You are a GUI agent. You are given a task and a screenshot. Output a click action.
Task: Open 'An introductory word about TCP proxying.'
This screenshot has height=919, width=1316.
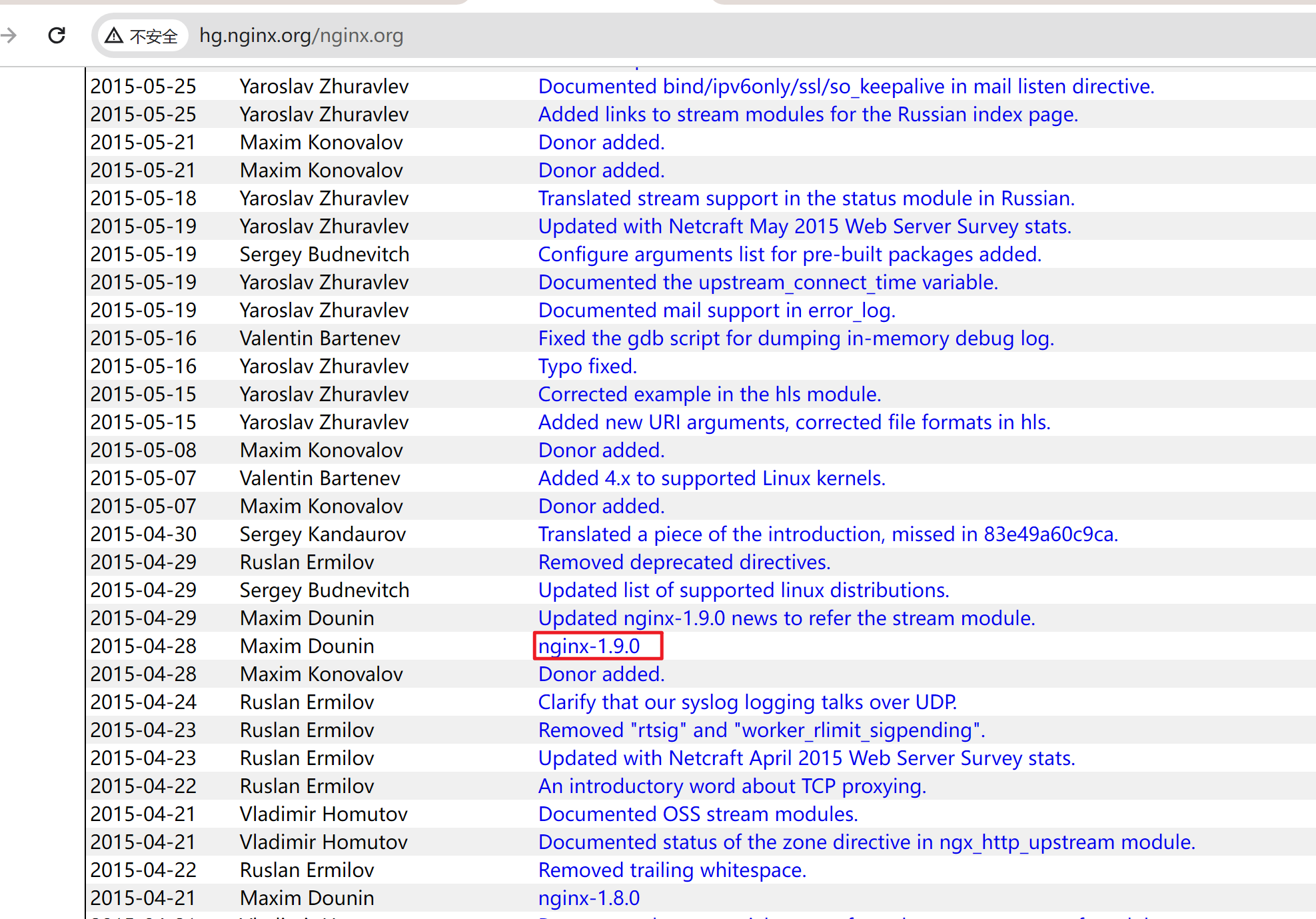[x=732, y=786]
